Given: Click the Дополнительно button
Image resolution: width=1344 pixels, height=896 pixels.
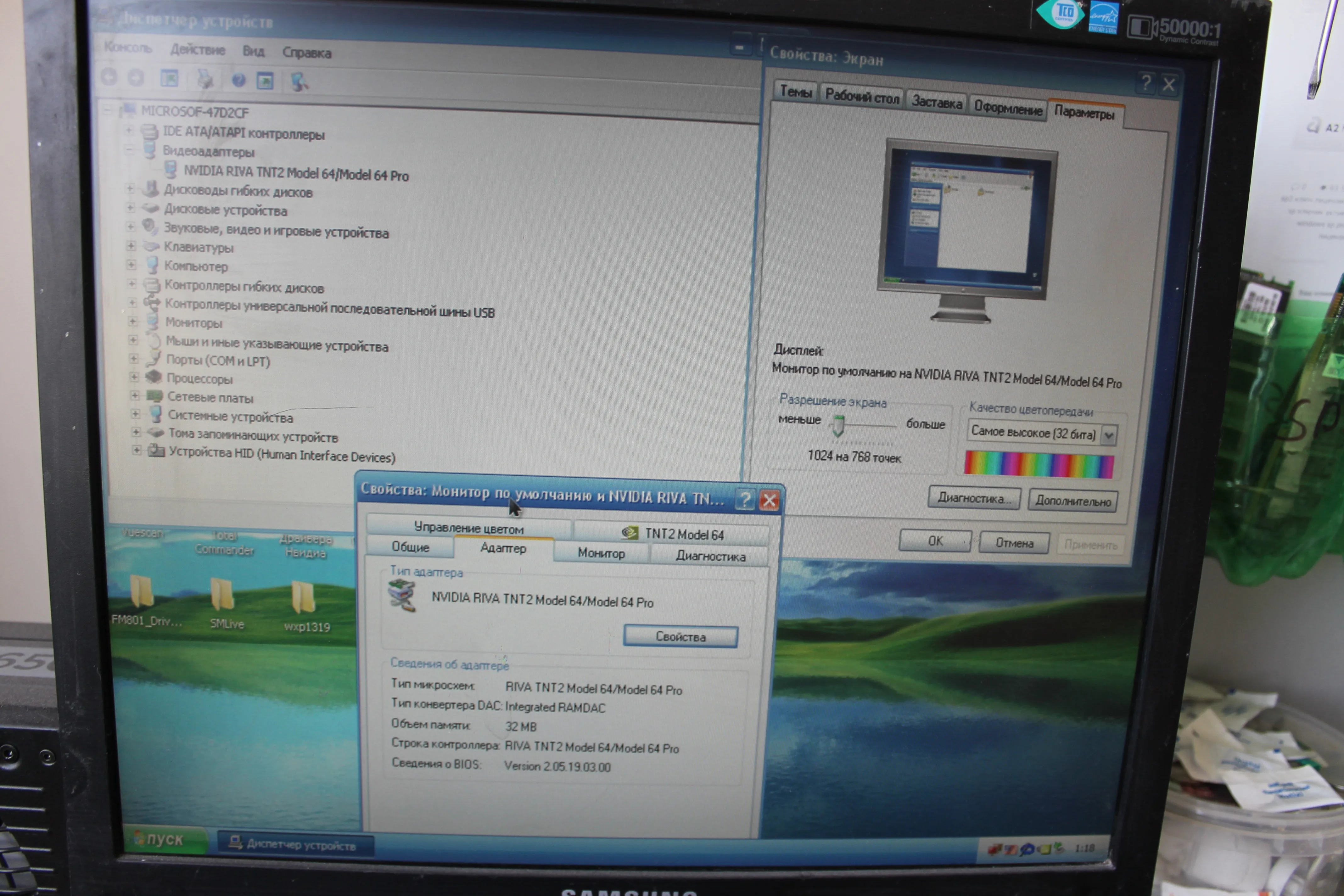Looking at the screenshot, I should [1072, 501].
